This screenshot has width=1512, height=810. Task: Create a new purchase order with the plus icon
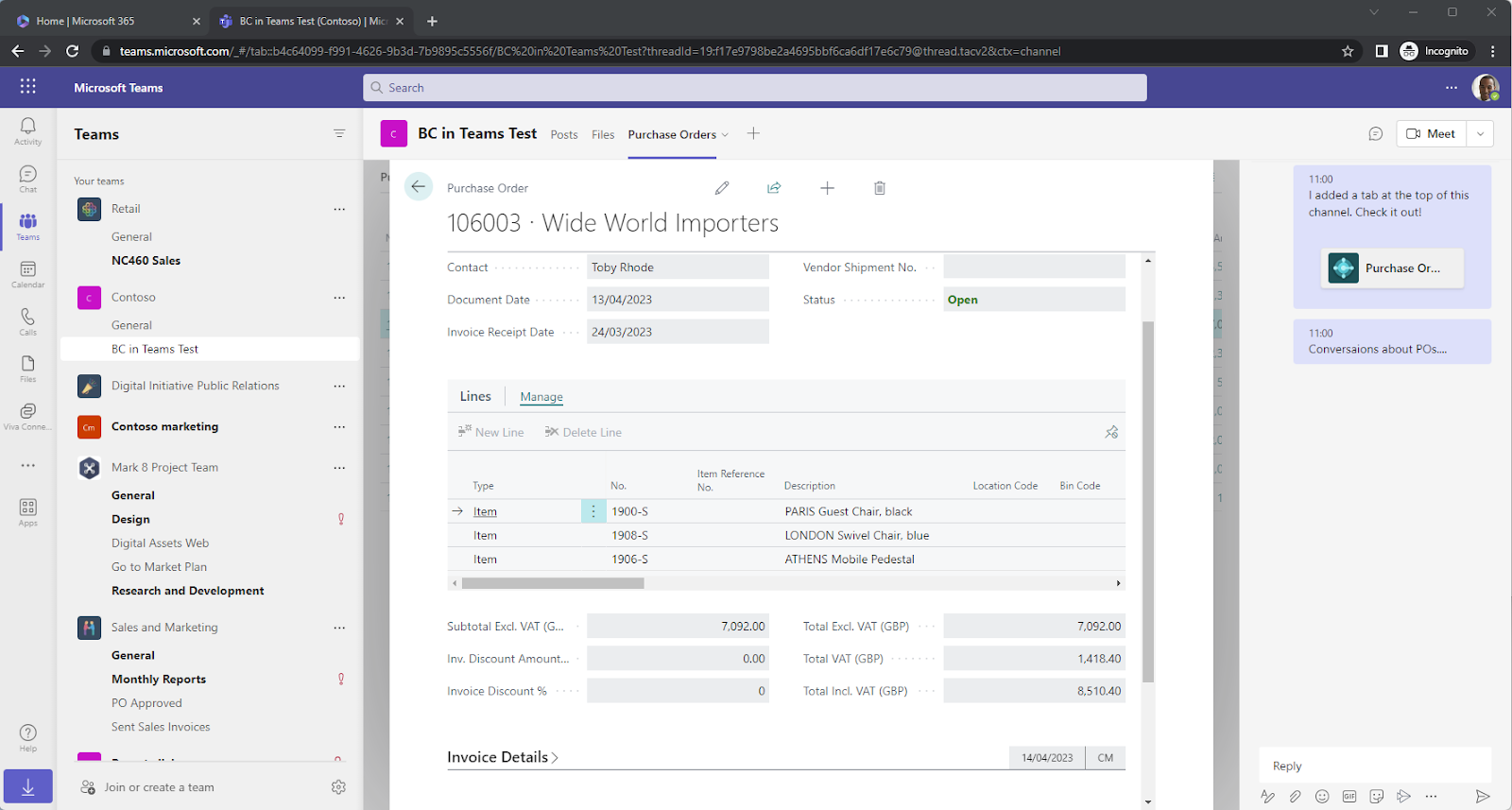[827, 188]
